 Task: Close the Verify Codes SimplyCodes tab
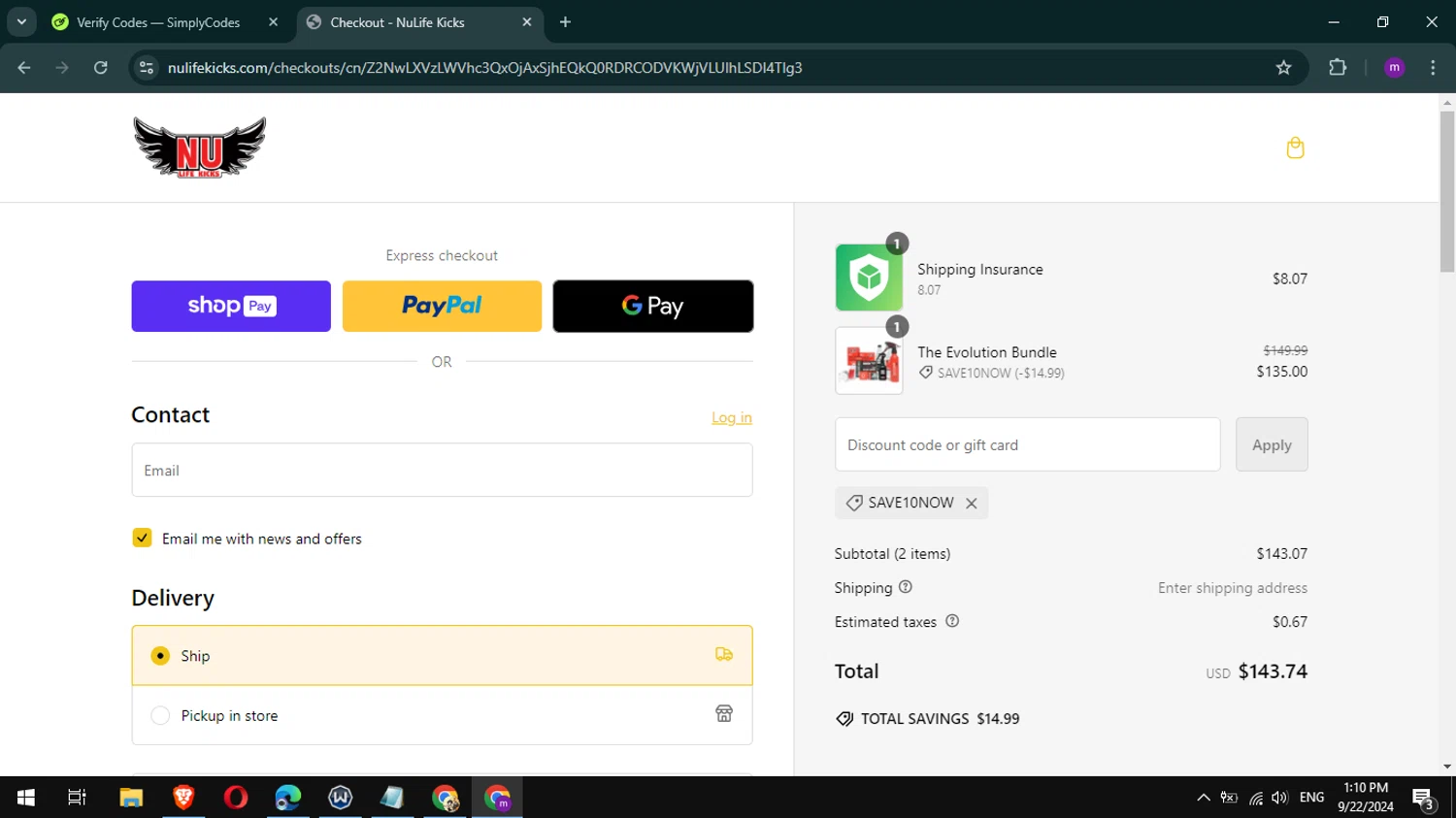[274, 22]
